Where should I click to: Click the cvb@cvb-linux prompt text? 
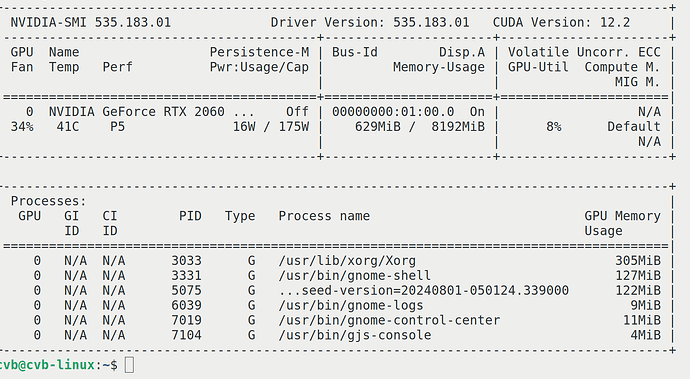pyautogui.click(x=47, y=365)
